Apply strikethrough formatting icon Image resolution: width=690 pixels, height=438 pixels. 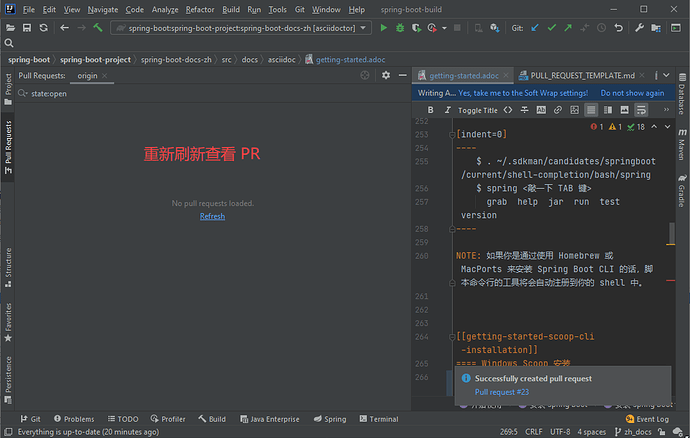pos(525,110)
